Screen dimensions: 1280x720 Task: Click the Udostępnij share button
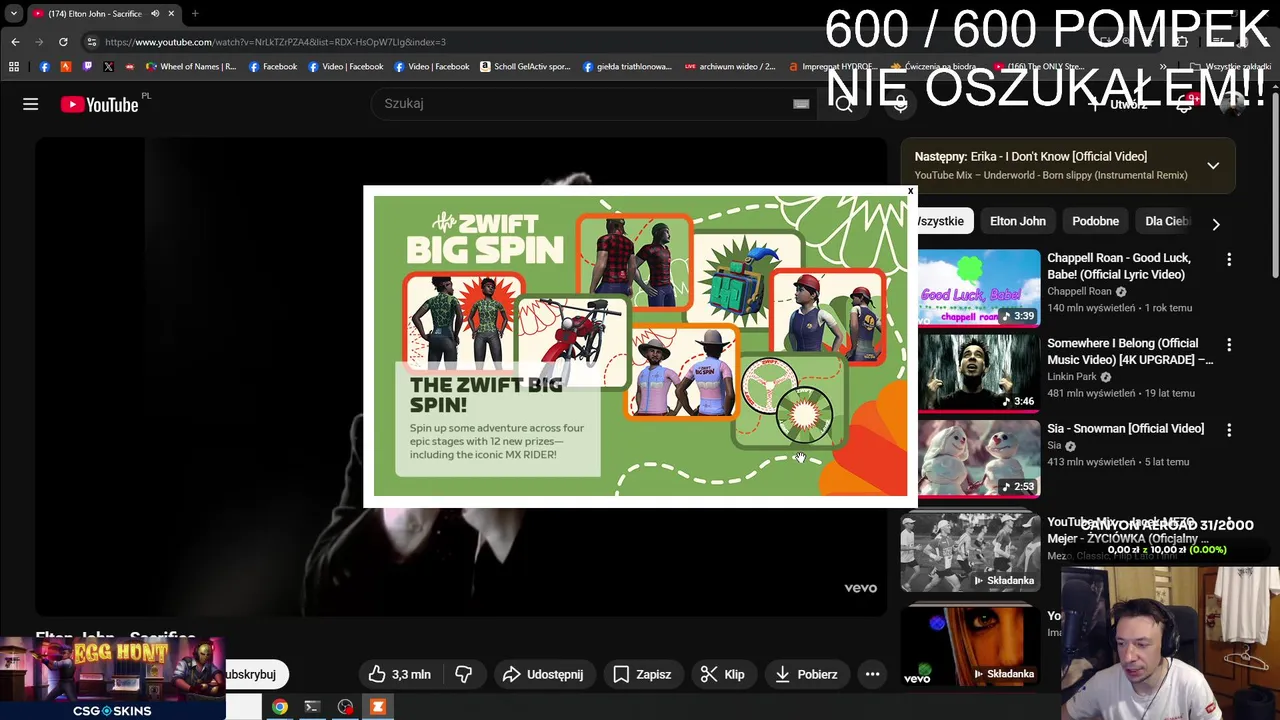(542, 674)
